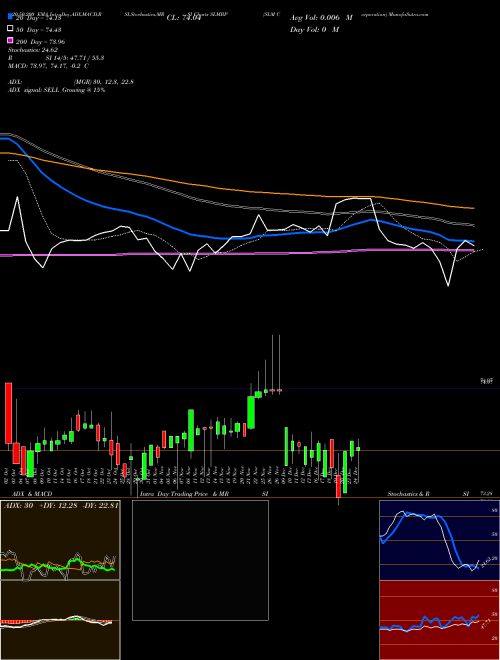Click the 'CL: 74.04' closing price label

184,18
